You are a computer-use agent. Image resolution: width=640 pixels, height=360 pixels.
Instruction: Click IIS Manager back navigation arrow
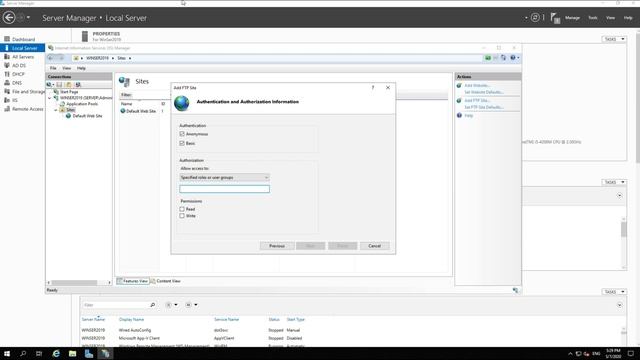[51, 58]
